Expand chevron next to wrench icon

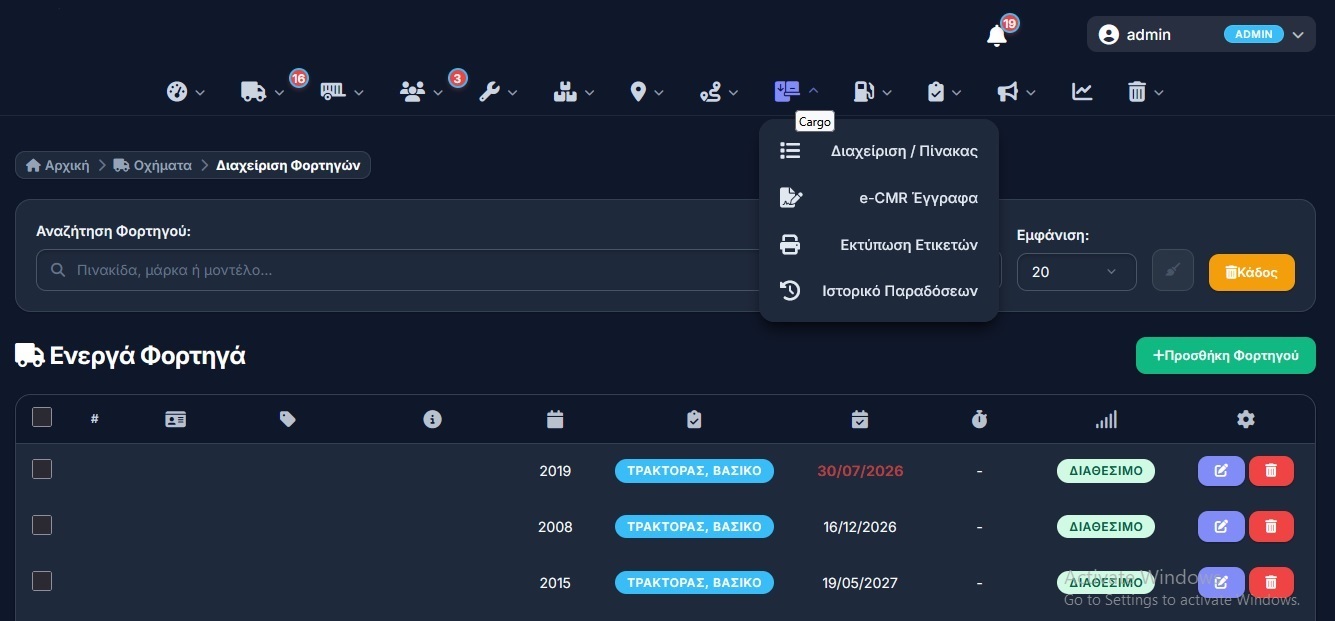512,93
